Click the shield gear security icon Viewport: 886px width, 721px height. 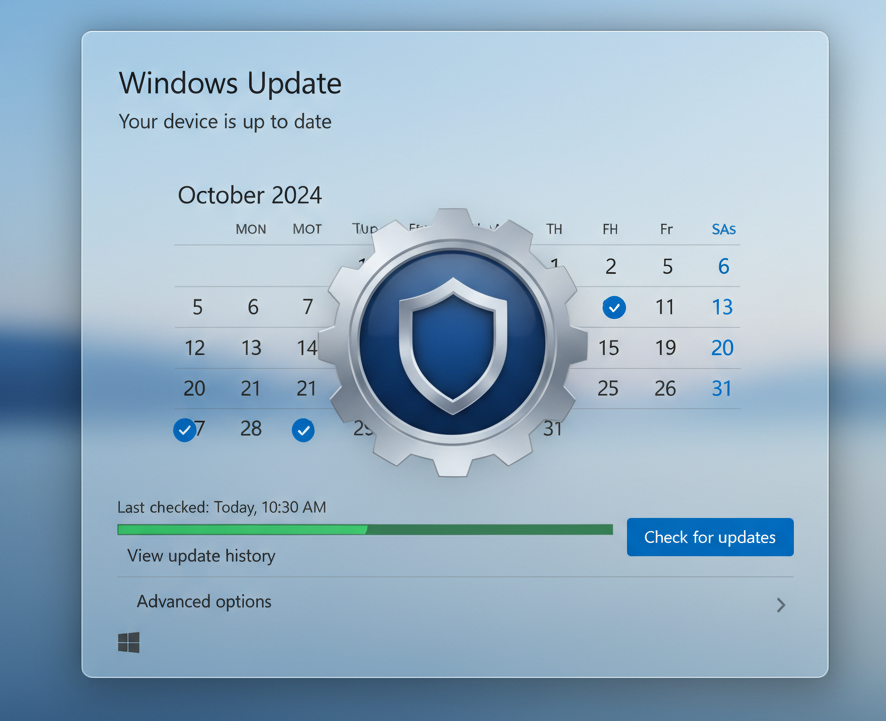(453, 342)
